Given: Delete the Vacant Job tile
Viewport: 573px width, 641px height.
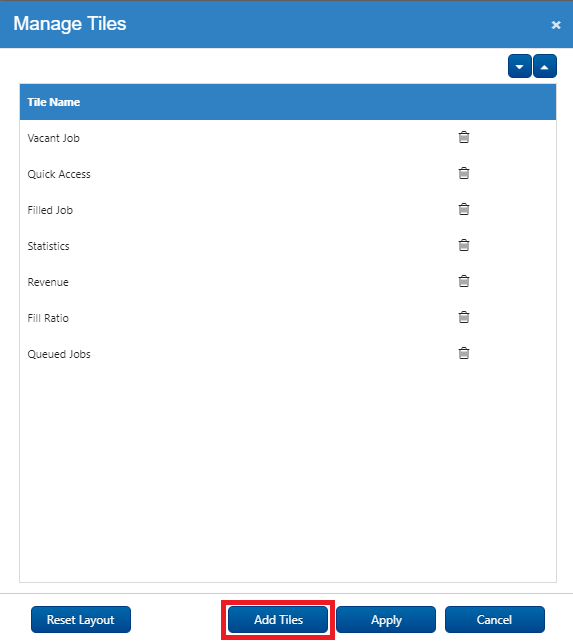Looking at the screenshot, I should click(463, 137).
